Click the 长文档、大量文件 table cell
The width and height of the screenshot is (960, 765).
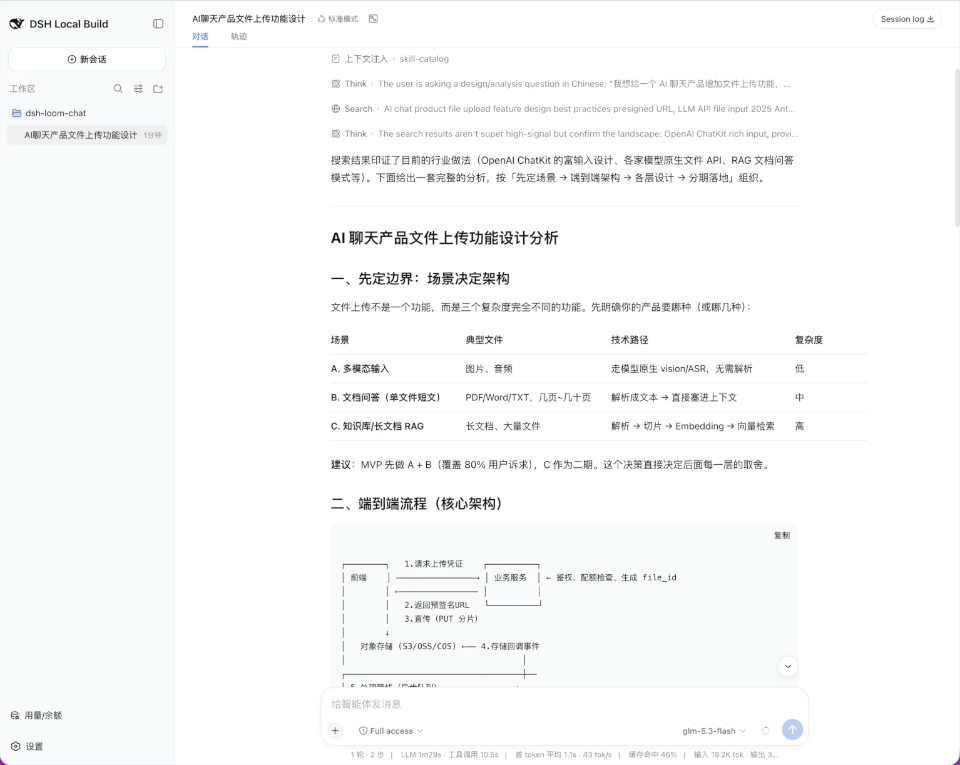pyautogui.click(x=503, y=426)
